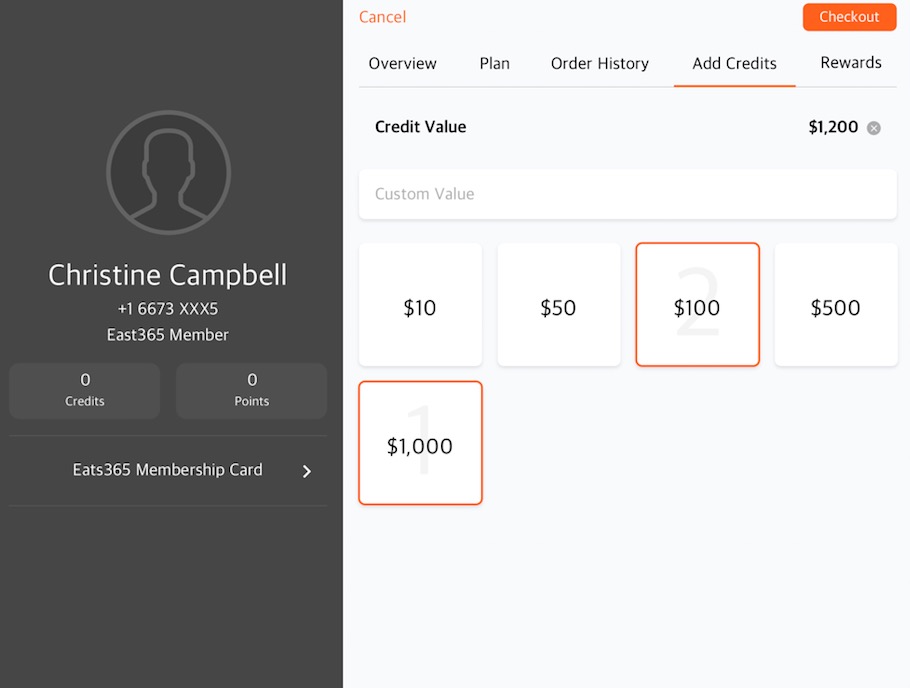Screen dimensions: 910x688
Task: Open the Rewards tab
Action: (x=851, y=63)
